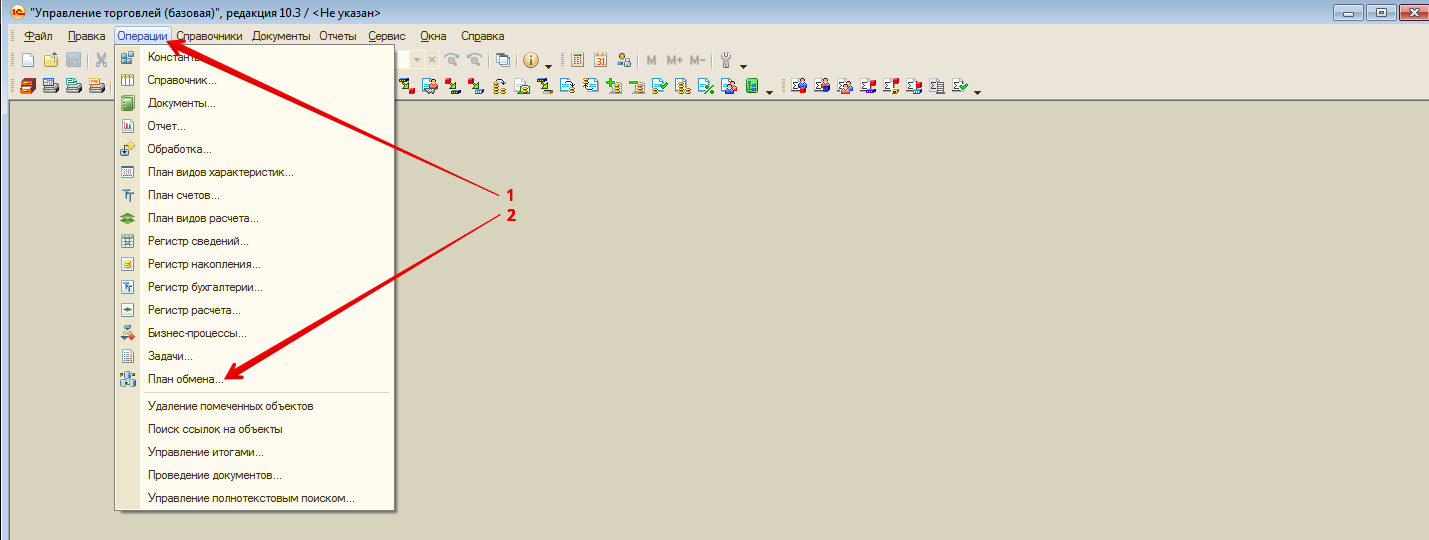This screenshot has height=540, width=1429.
Task: Click the Open file folder icon
Action: click(50, 60)
